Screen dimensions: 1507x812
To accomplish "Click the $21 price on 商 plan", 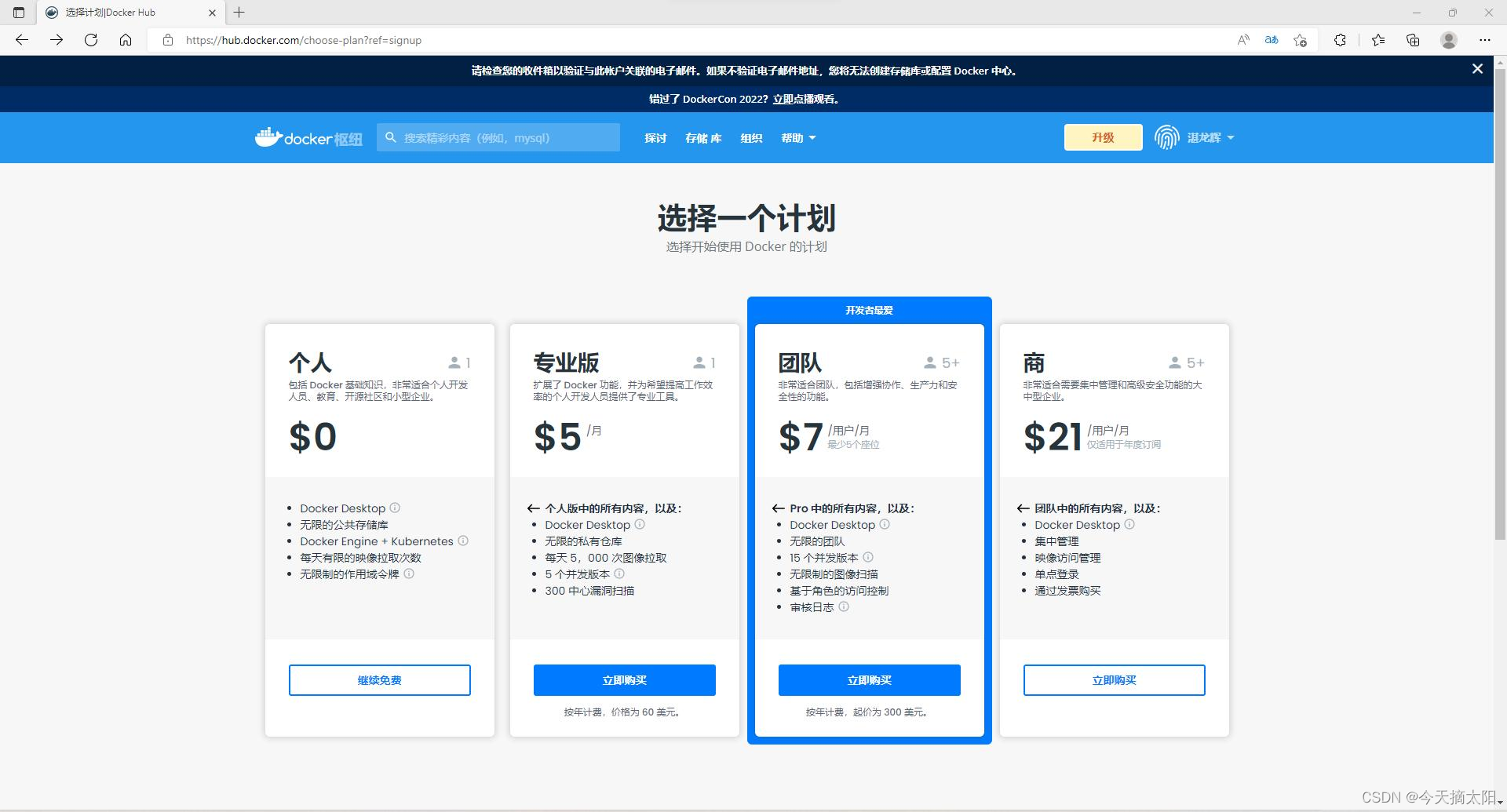I will 1053,437.
